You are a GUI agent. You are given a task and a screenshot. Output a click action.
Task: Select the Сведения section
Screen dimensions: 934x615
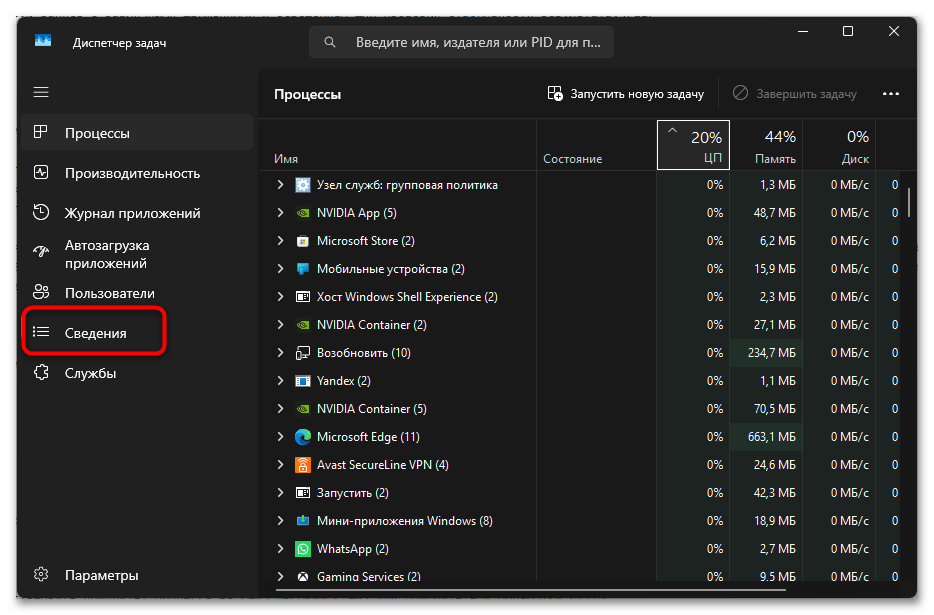[x=137, y=333]
